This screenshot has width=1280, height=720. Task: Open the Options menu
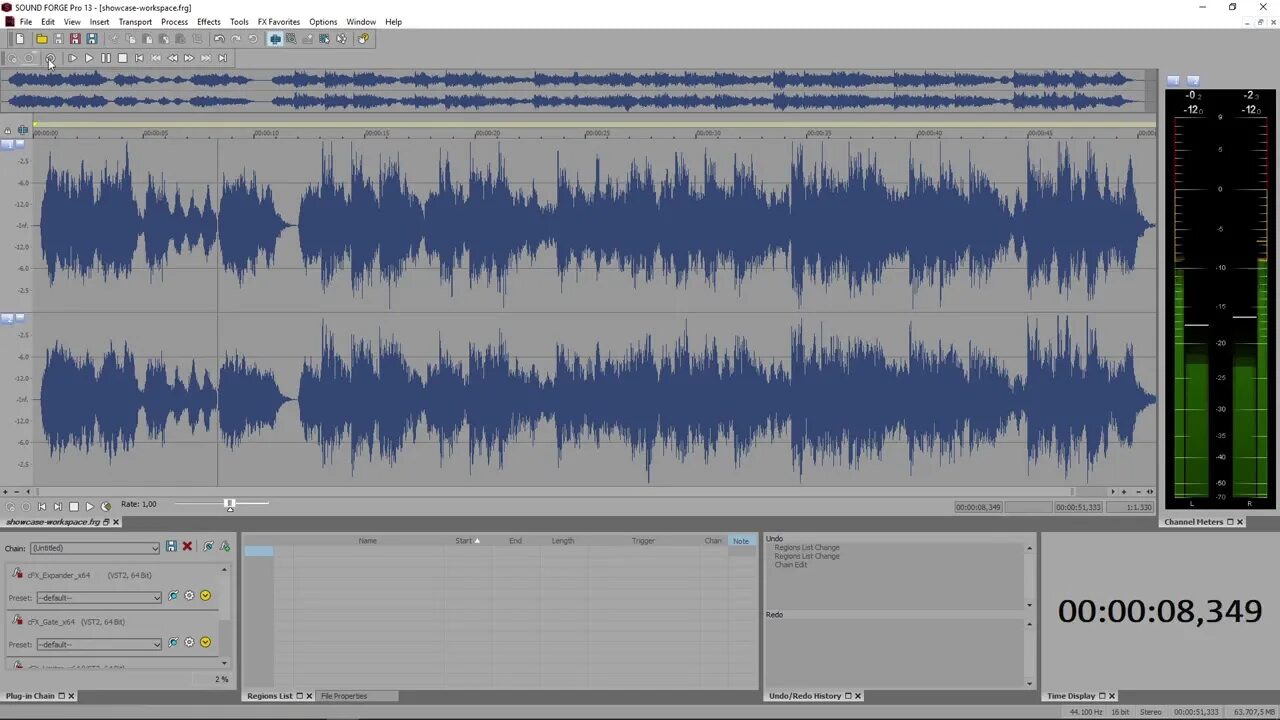point(323,22)
